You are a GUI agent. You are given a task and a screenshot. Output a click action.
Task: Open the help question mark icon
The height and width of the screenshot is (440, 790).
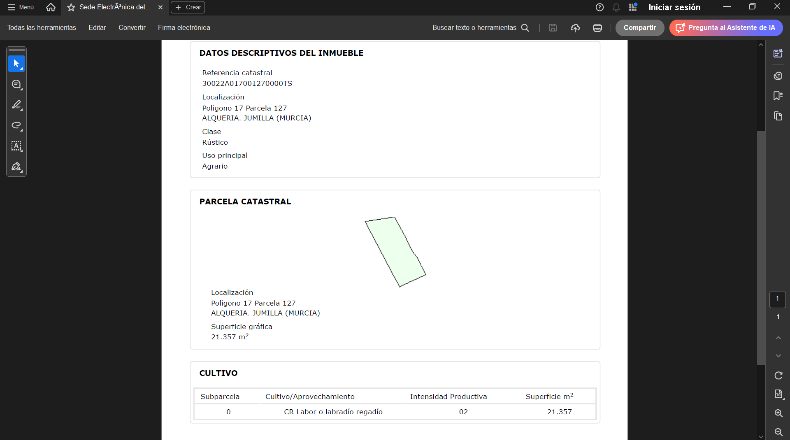tap(600, 7)
